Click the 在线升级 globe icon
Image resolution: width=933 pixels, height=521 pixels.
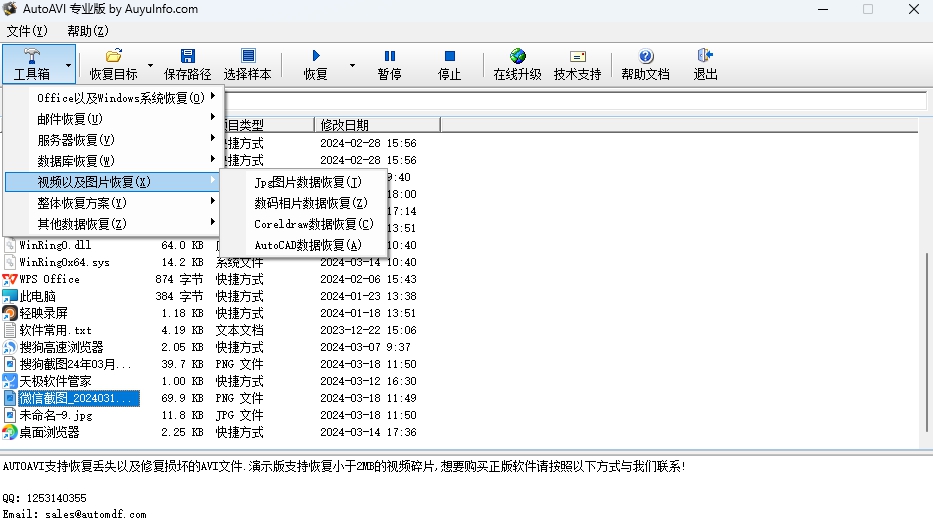pyautogui.click(x=518, y=56)
